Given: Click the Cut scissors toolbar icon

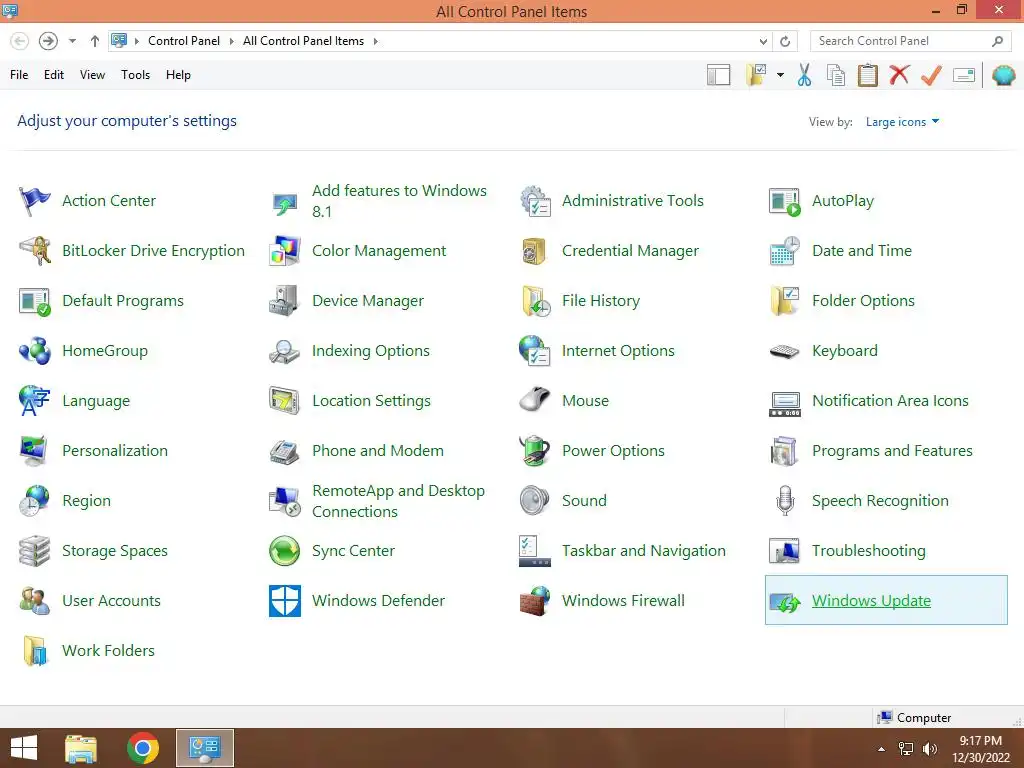Looking at the screenshot, I should (805, 74).
